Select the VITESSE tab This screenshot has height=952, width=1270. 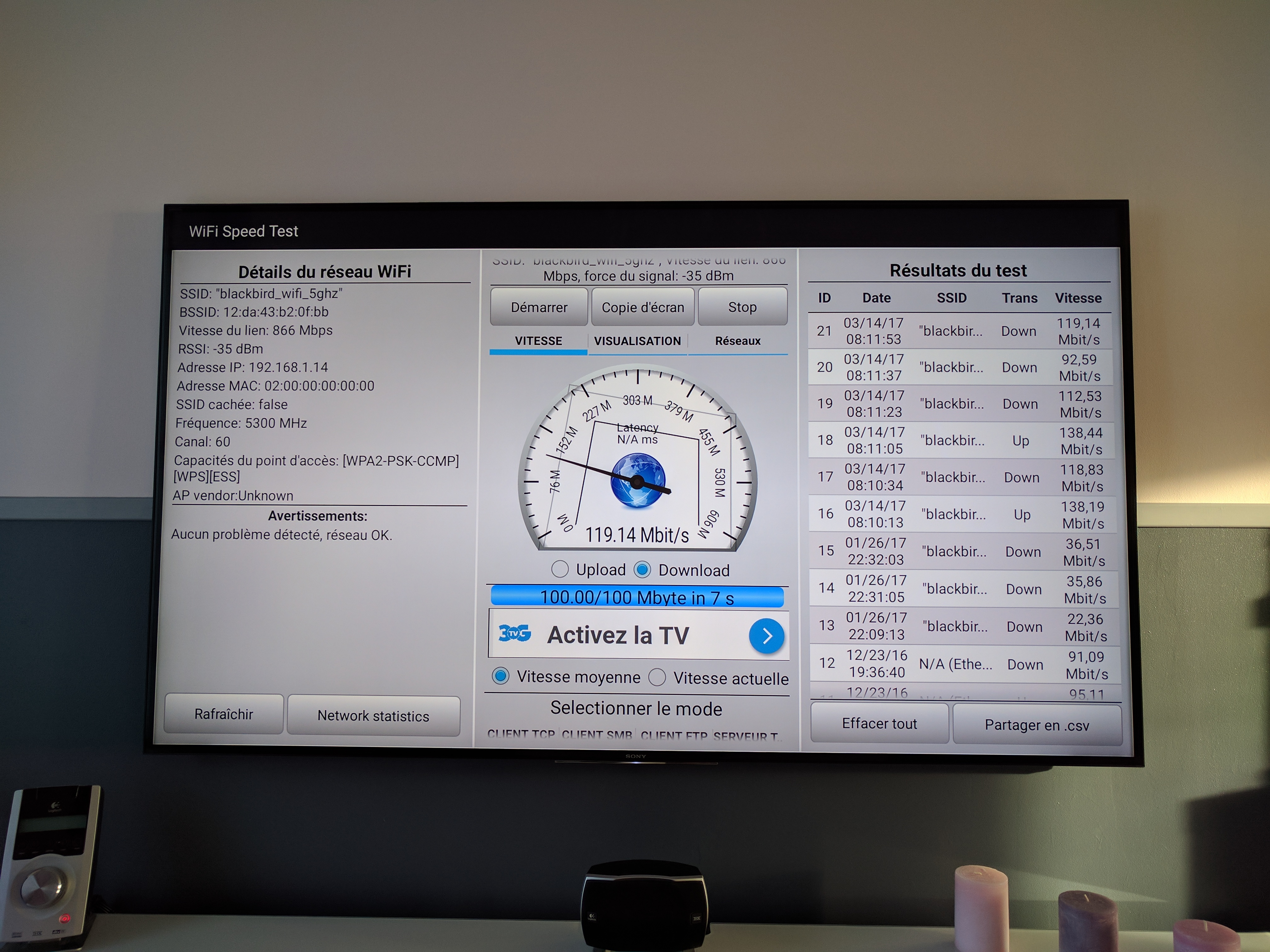click(538, 341)
